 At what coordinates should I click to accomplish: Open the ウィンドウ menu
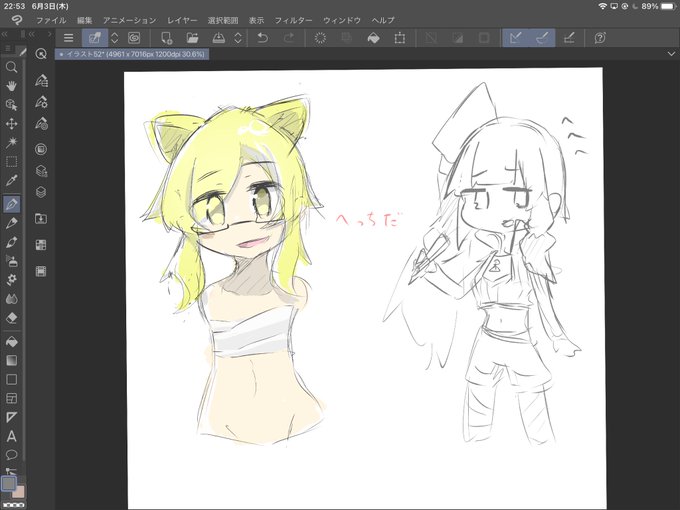point(342,20)
